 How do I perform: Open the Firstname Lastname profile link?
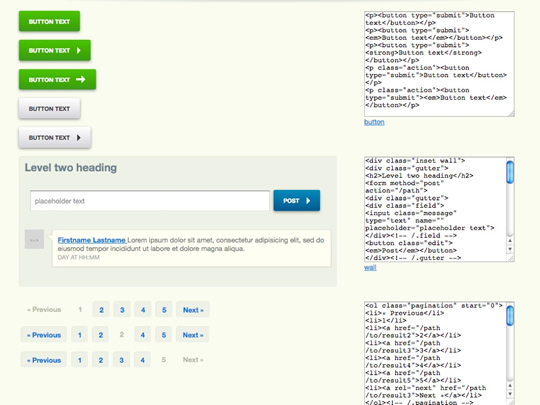(92, 240)
